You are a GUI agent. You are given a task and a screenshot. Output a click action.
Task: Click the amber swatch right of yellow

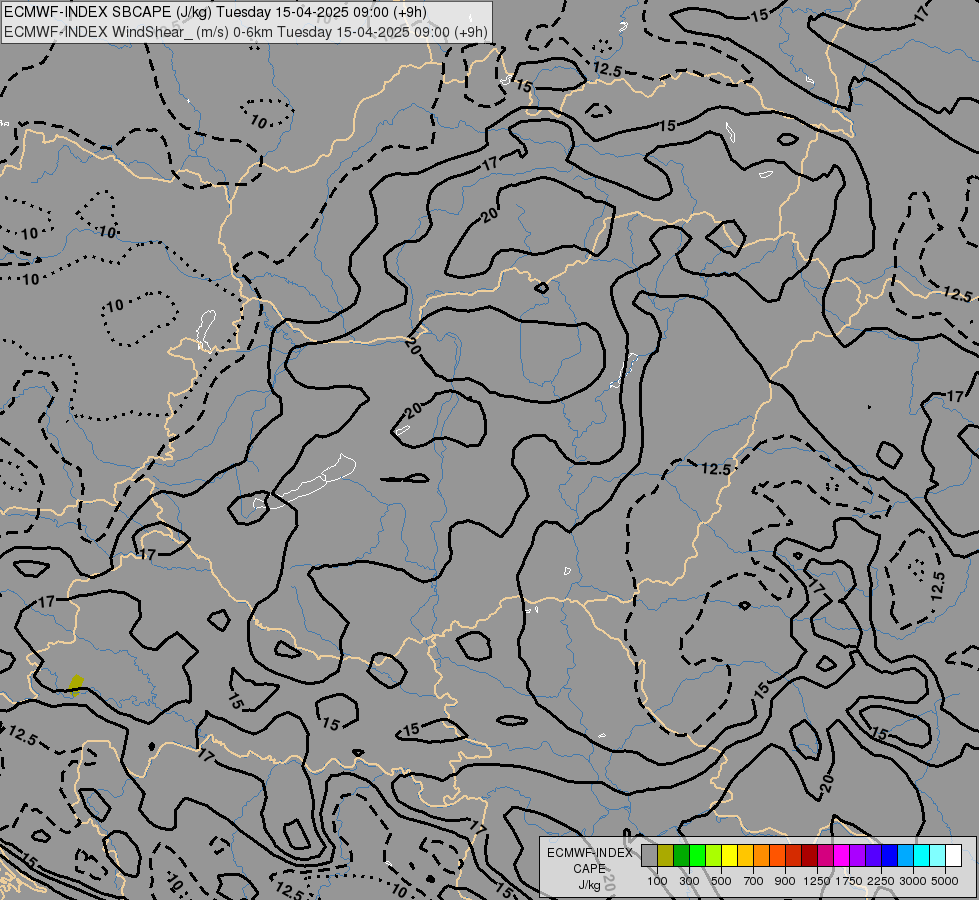[745, 856]
